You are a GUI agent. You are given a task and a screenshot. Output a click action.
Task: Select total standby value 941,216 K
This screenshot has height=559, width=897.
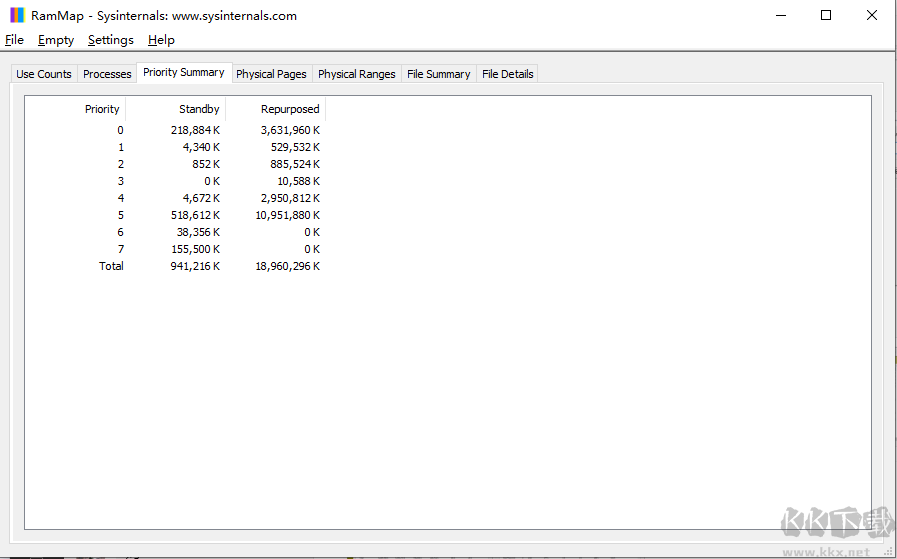coord(195,266)
